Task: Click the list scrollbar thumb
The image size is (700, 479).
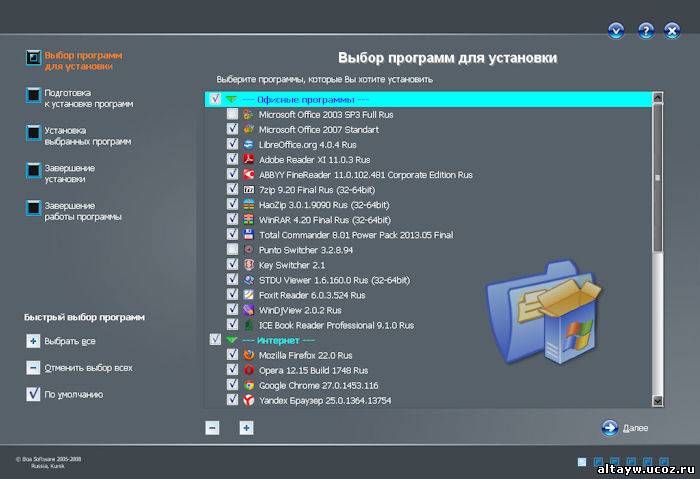Action: tap(657, 178)
